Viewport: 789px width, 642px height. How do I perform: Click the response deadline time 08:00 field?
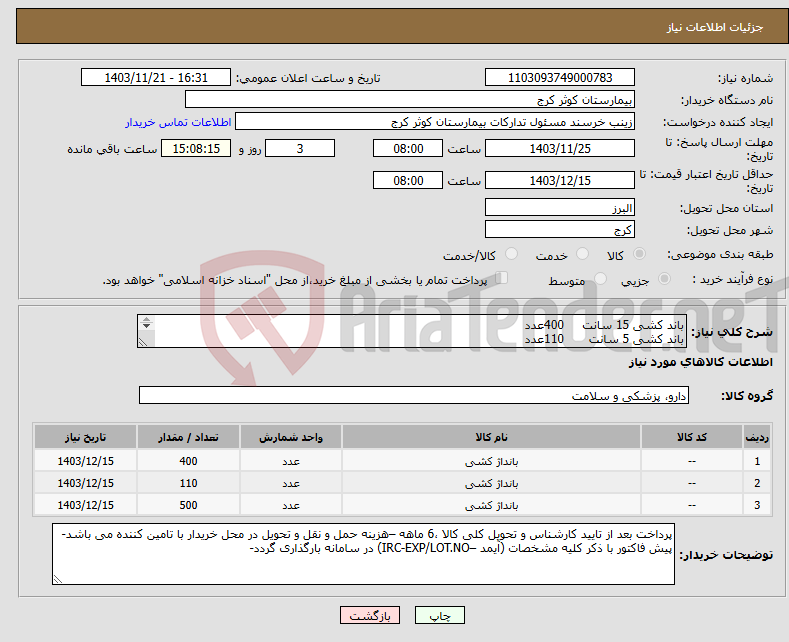408,148
